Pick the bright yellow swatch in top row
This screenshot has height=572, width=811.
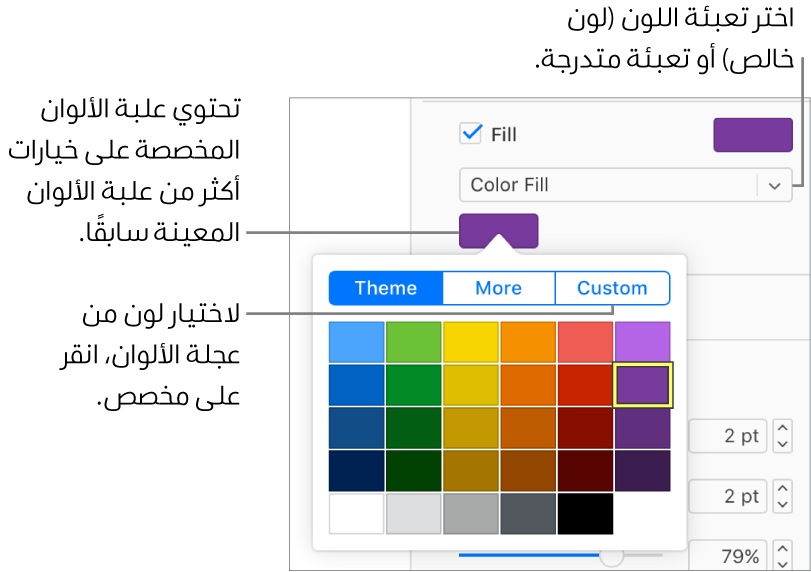pyautogui.click(x=471, y=342)
